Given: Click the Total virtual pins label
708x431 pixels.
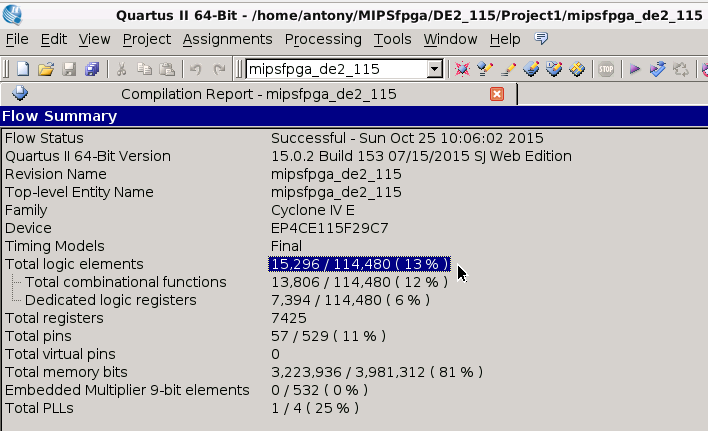Looking at the screenshot, I should click(x=60, y=354).
